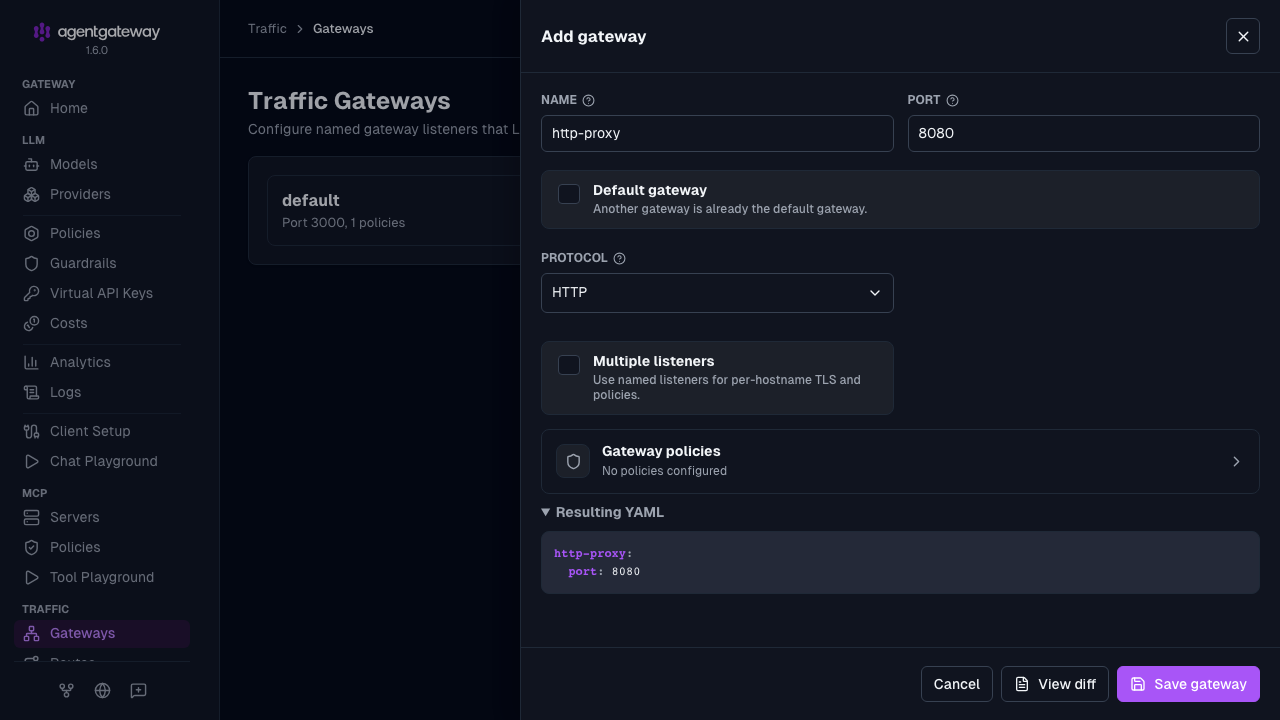Image resolution: width=1280 pixels, height=720 pixels.
Task: Open Providers via its sidebar icon
Action: click(32, 194)
